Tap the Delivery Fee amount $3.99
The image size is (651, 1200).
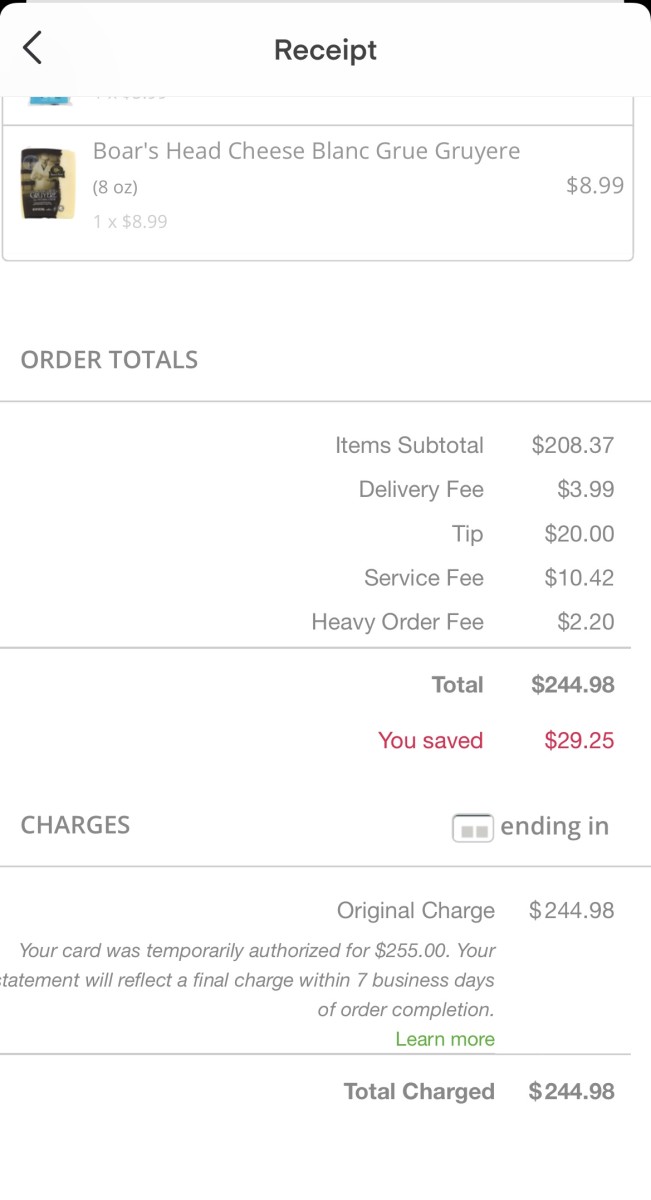coord(586,489)
